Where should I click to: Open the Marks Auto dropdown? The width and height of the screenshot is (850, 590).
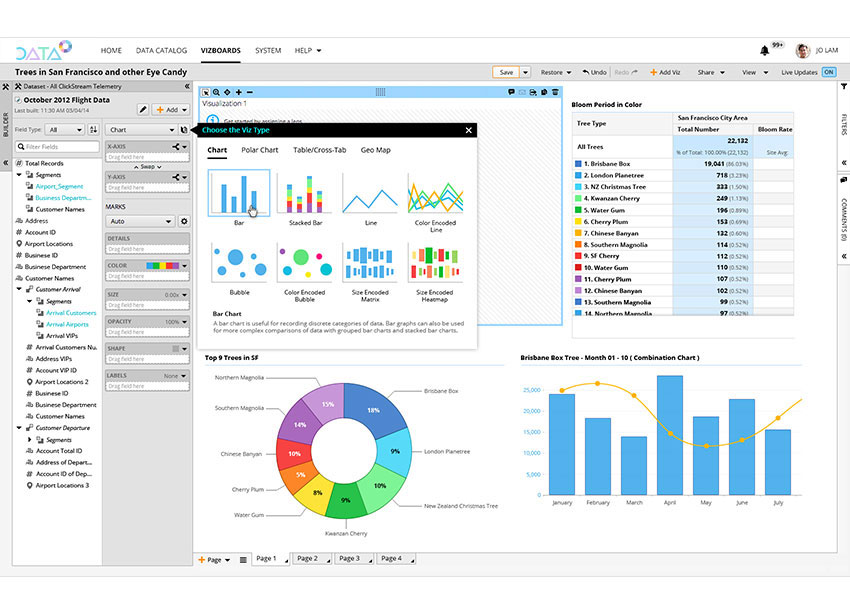[140, 221]
